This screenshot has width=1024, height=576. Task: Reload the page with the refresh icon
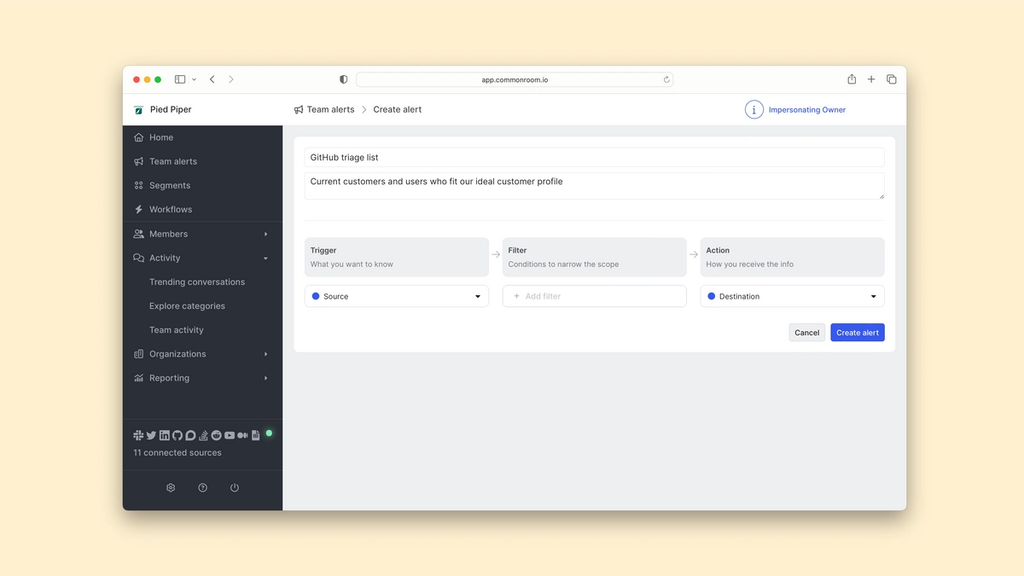[x=666, y=80]
